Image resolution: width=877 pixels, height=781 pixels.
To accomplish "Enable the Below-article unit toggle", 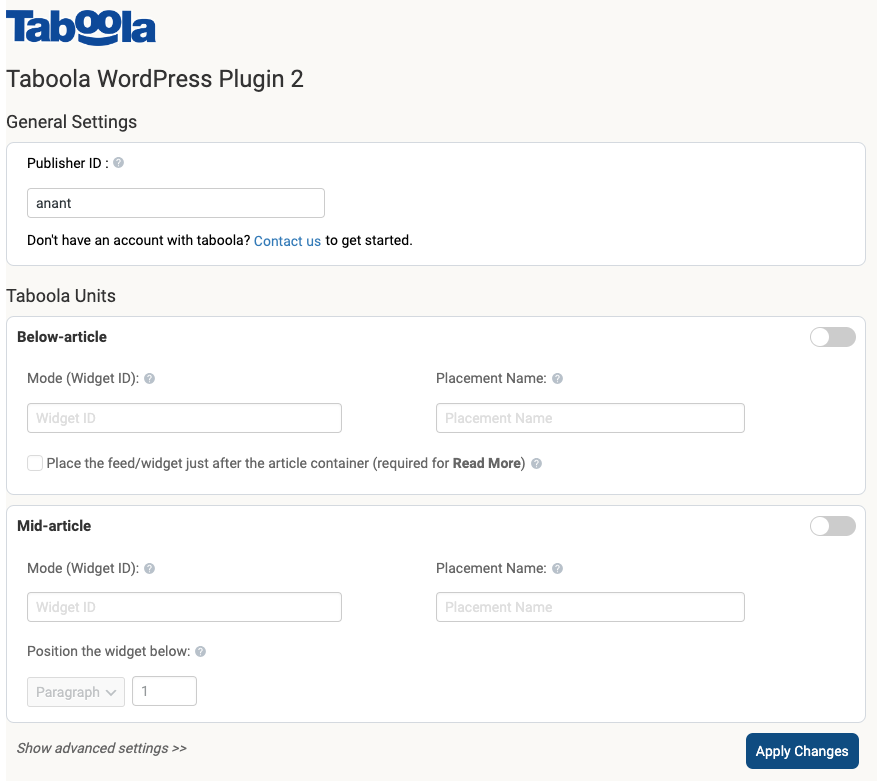I will (832, 337).
